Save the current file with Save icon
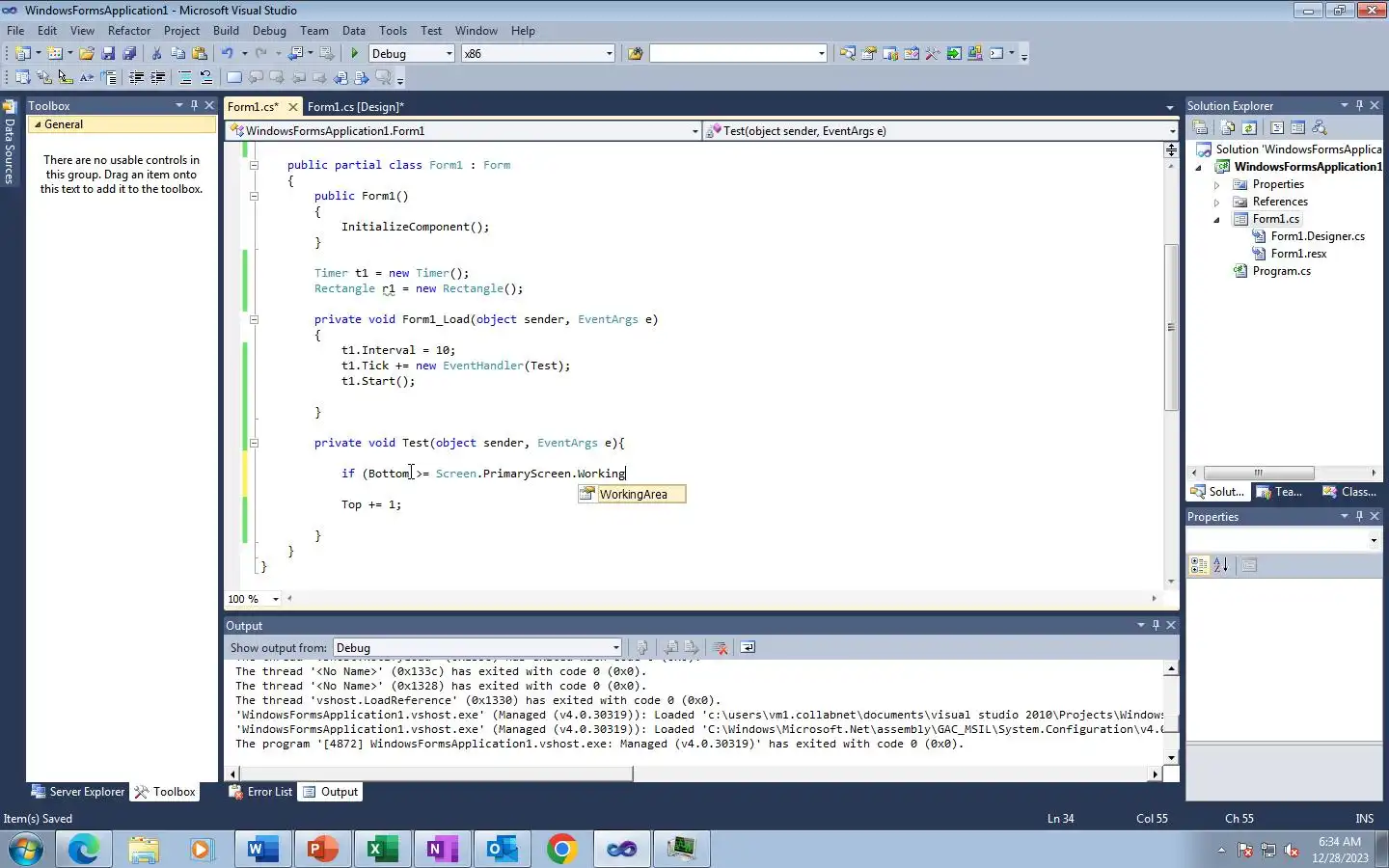1389x868 pixels. pos(108,54)
